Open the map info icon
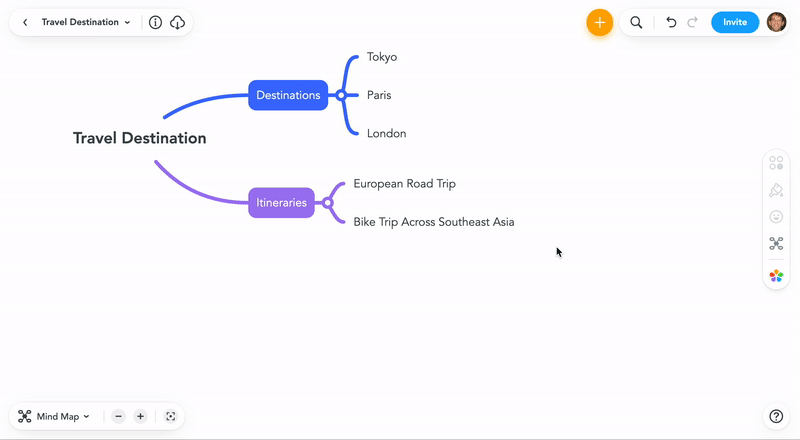Image resolution: width=800 pixels, height=440 pixels. [x=155, y=22]
